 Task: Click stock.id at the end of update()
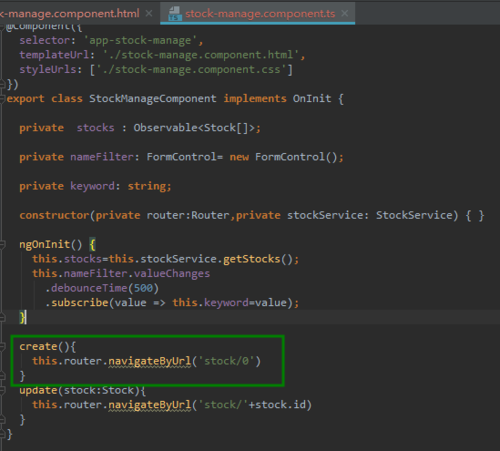[280, 405]
